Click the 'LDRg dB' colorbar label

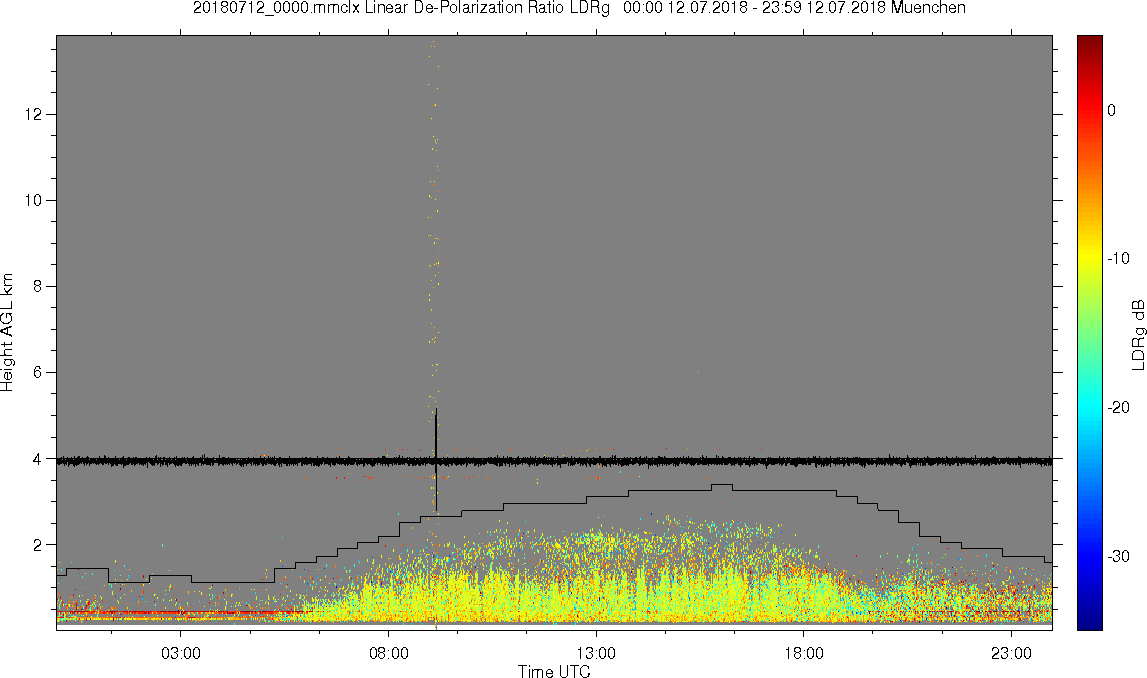click(1137, 334)
